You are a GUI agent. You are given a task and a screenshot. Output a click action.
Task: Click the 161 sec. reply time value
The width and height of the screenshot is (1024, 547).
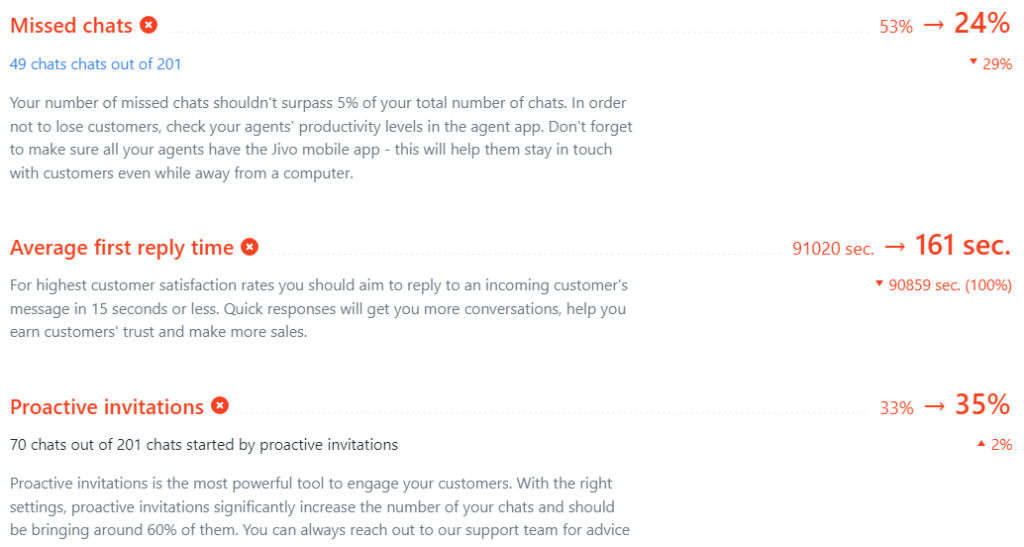coord(962,245)
